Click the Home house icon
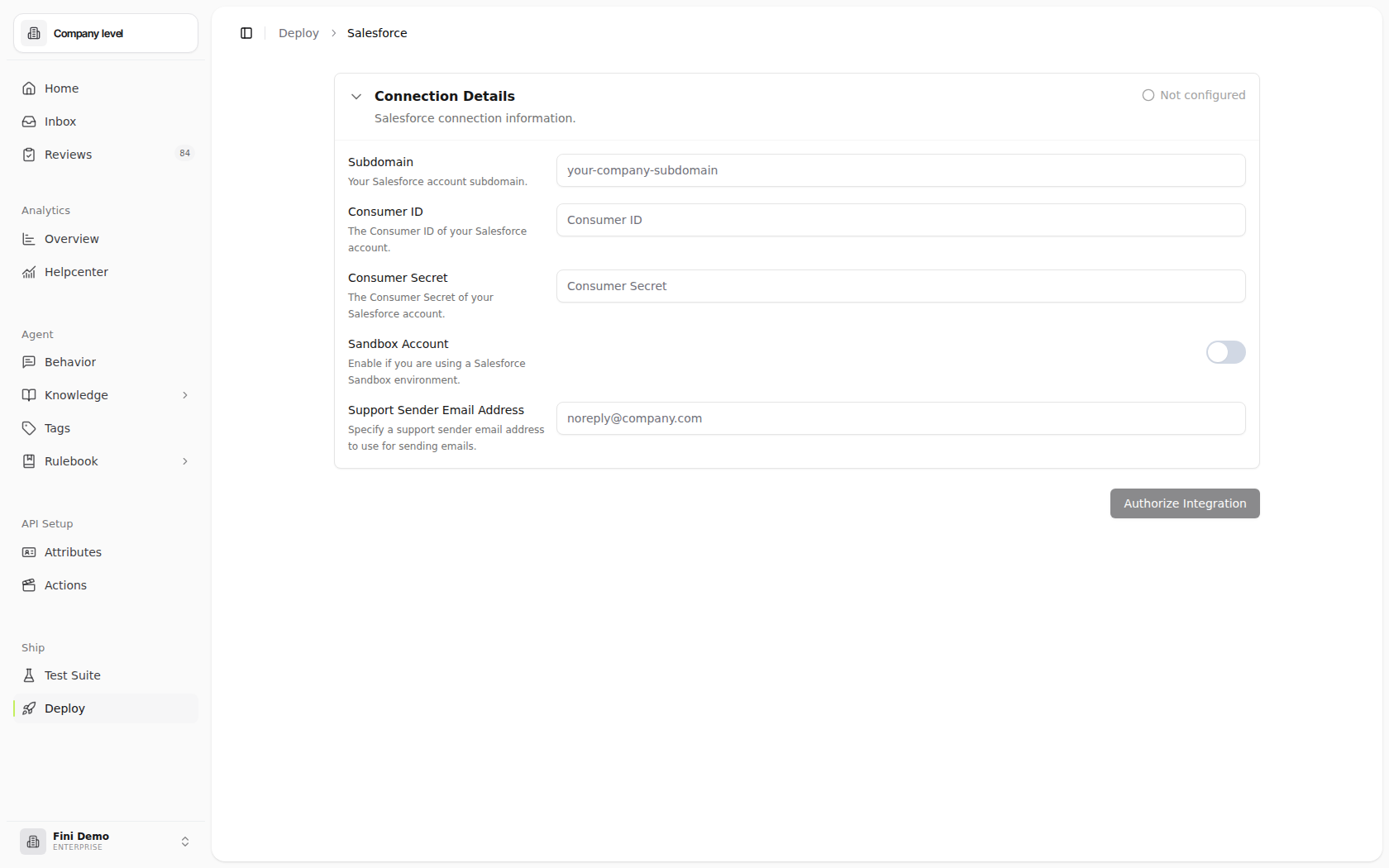This screenshot has height=868, width=1389. 29,88
